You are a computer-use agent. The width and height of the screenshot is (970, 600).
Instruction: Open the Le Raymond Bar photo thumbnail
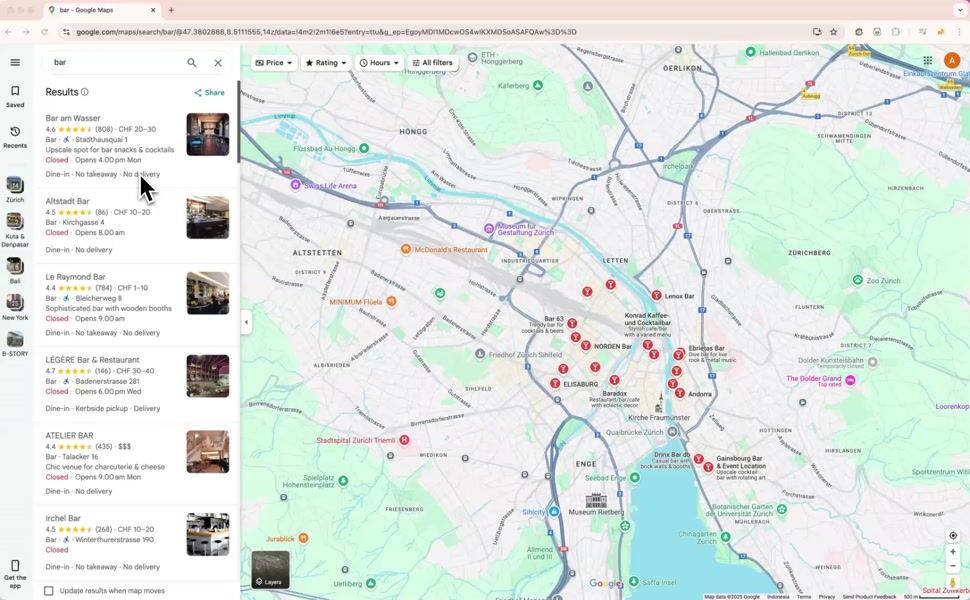pyautogui.click(x=207, y=293)
